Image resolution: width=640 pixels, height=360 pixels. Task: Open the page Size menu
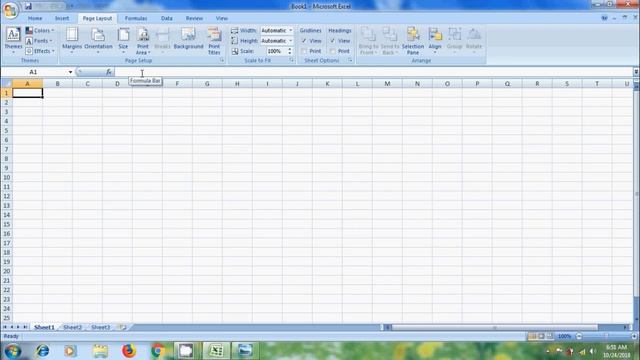tap(123, 41)
